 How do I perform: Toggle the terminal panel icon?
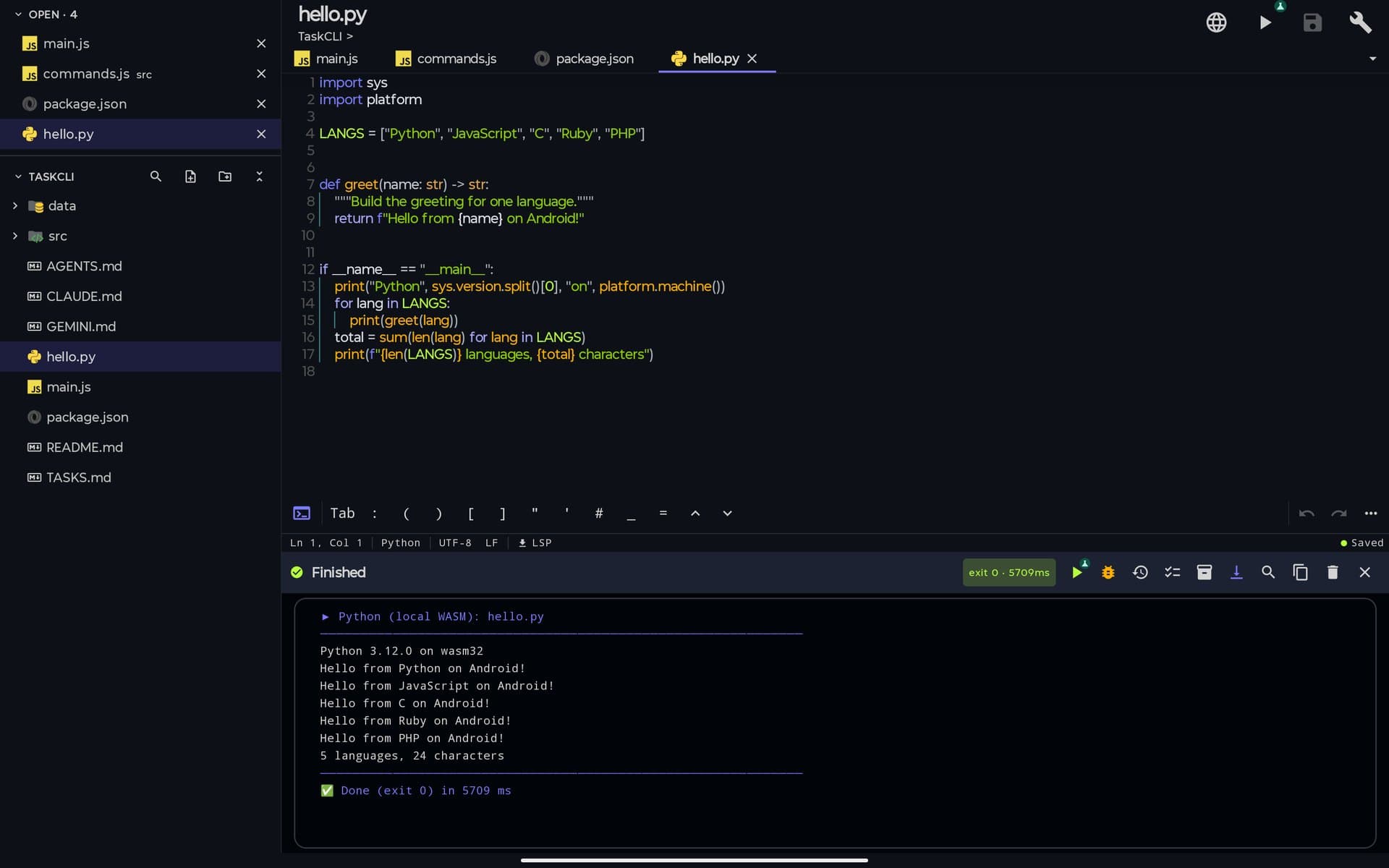point(302,514)
